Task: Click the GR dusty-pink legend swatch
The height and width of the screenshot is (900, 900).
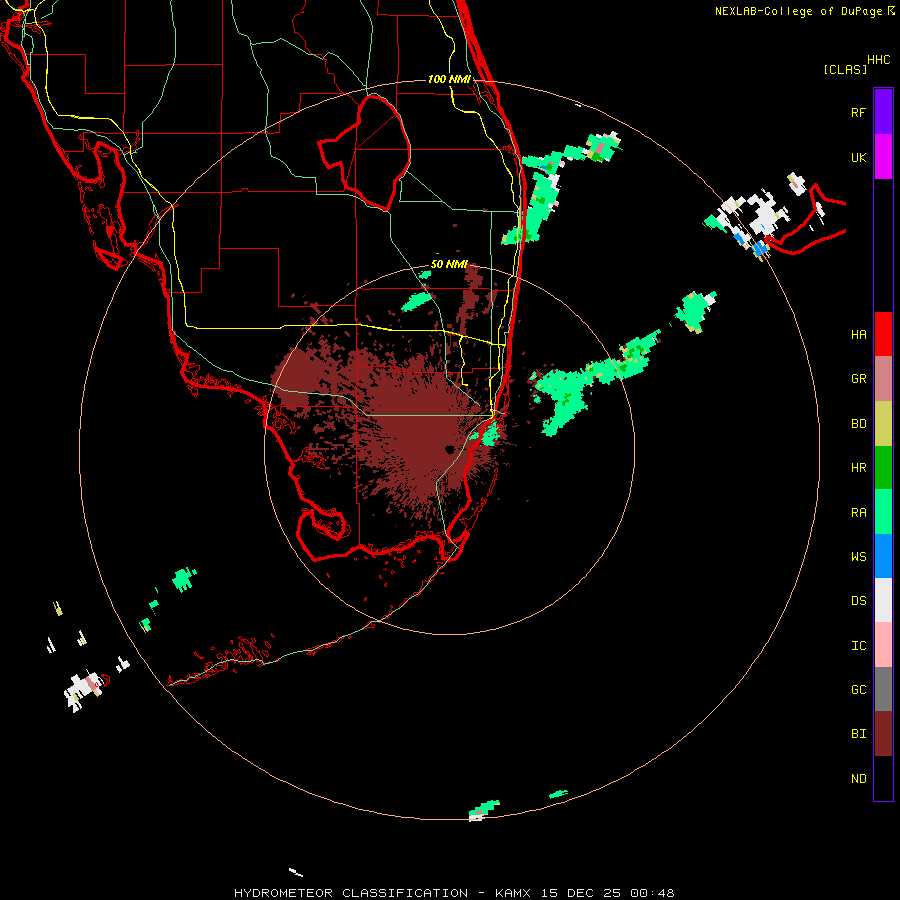Action: [883, 379]
